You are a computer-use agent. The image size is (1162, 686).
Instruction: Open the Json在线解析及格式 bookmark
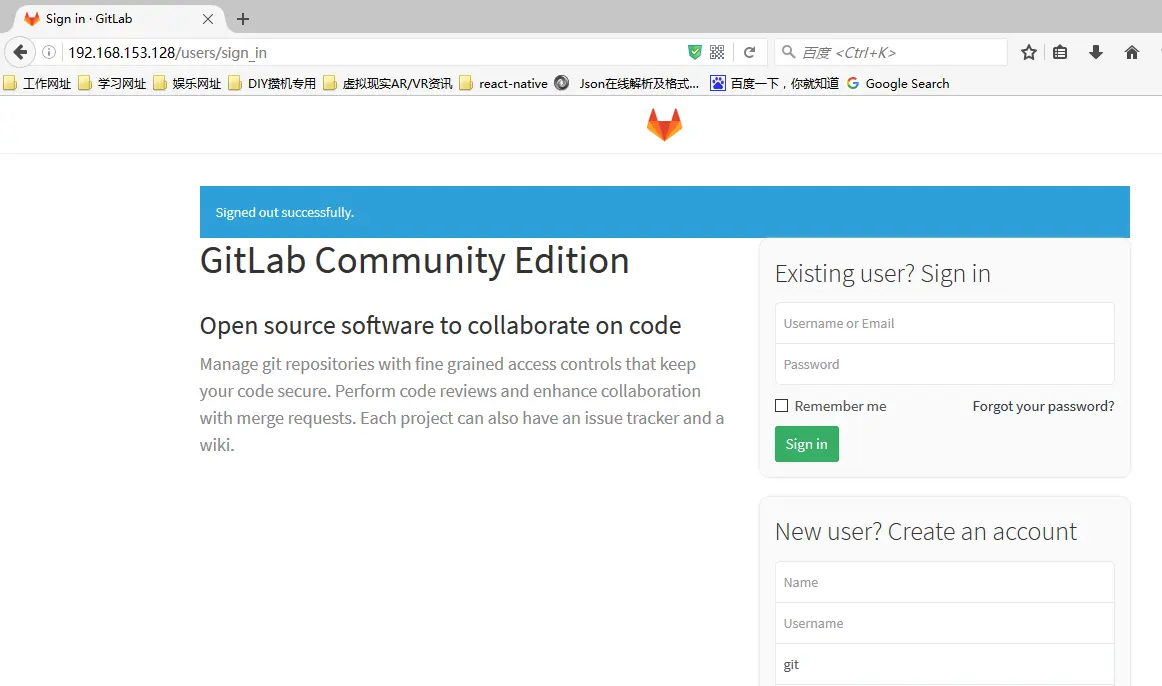click(x=627, y=84)
